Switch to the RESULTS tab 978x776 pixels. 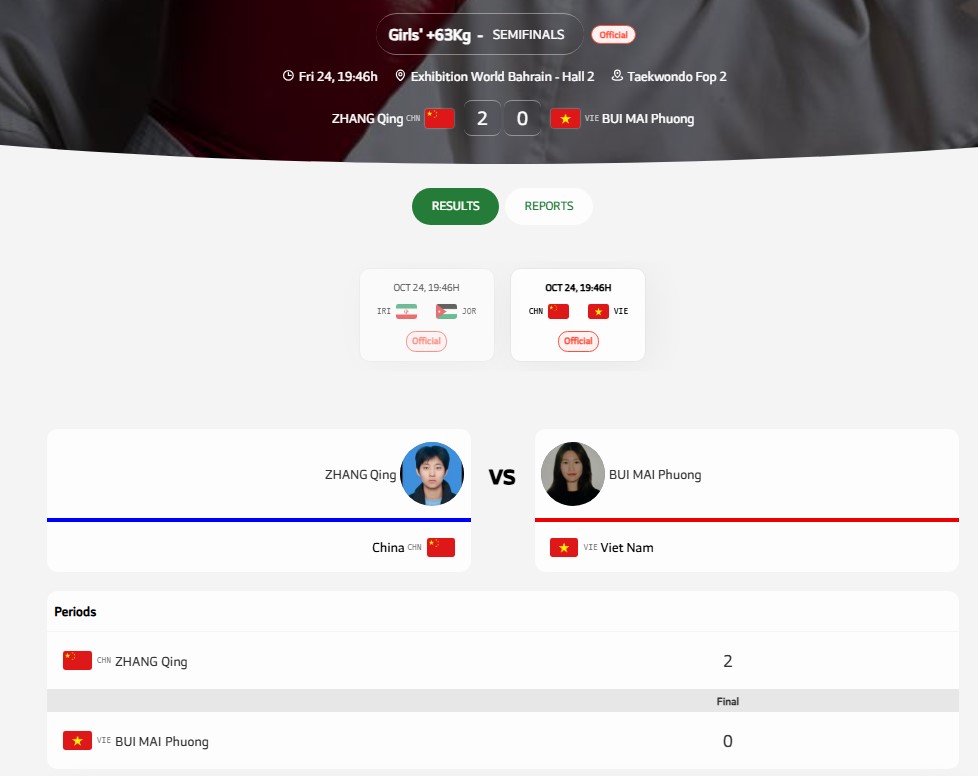click(455, 206)
